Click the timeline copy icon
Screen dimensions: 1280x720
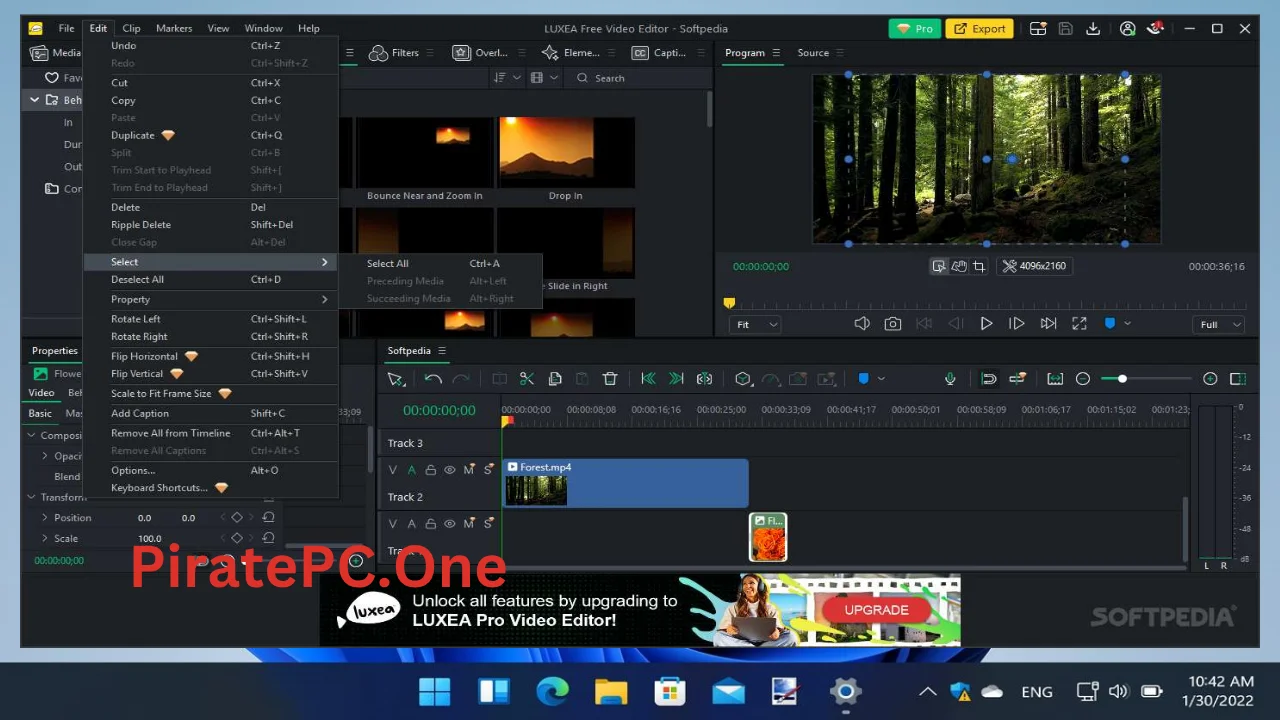(x=555, y=379)
